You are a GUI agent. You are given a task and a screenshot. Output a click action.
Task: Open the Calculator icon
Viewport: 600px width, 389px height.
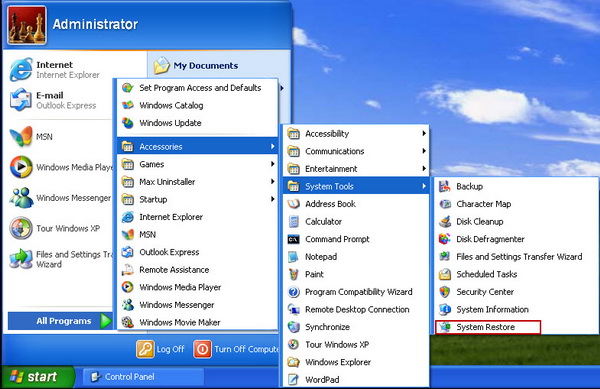pos(293,221)
